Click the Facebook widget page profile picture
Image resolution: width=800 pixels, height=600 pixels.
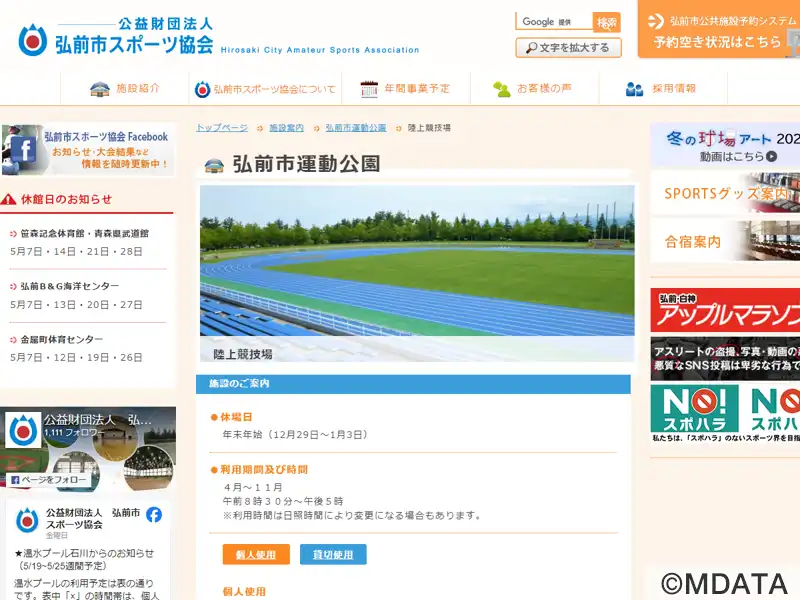click(23, 430)
